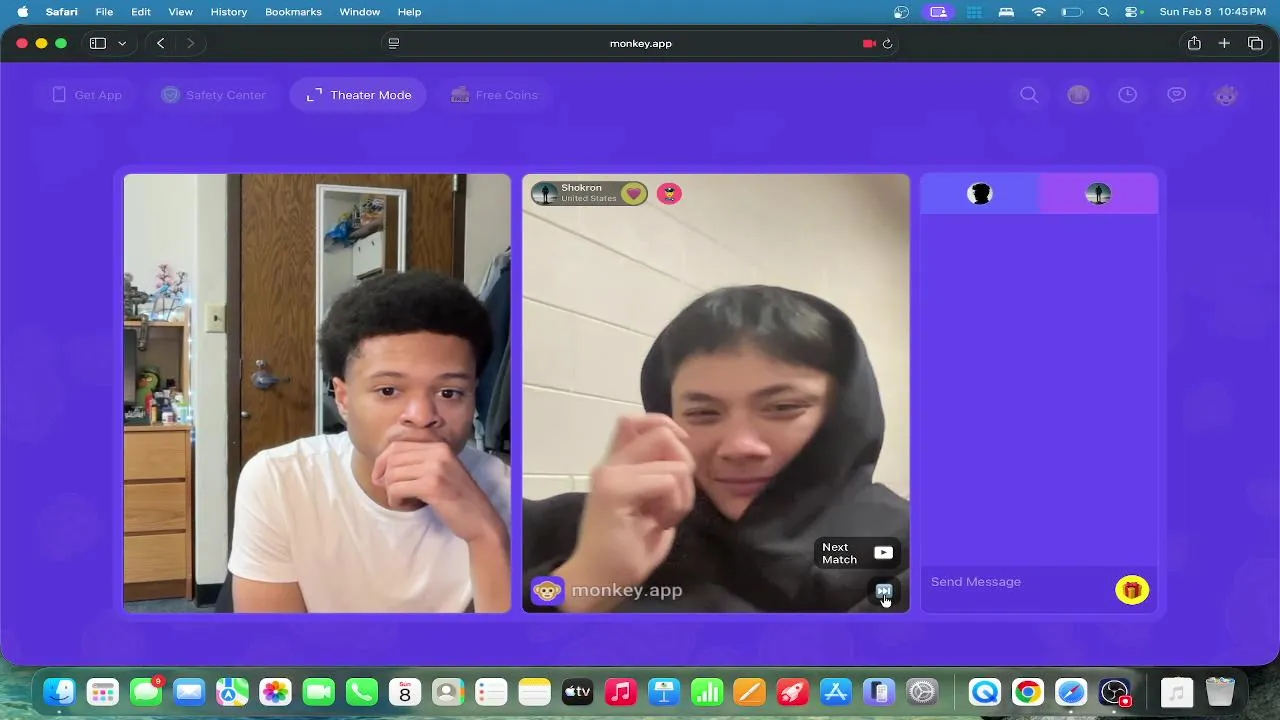Tap the heart icon beside Shokron
The image size is (1280, 720).
point(633,193)
